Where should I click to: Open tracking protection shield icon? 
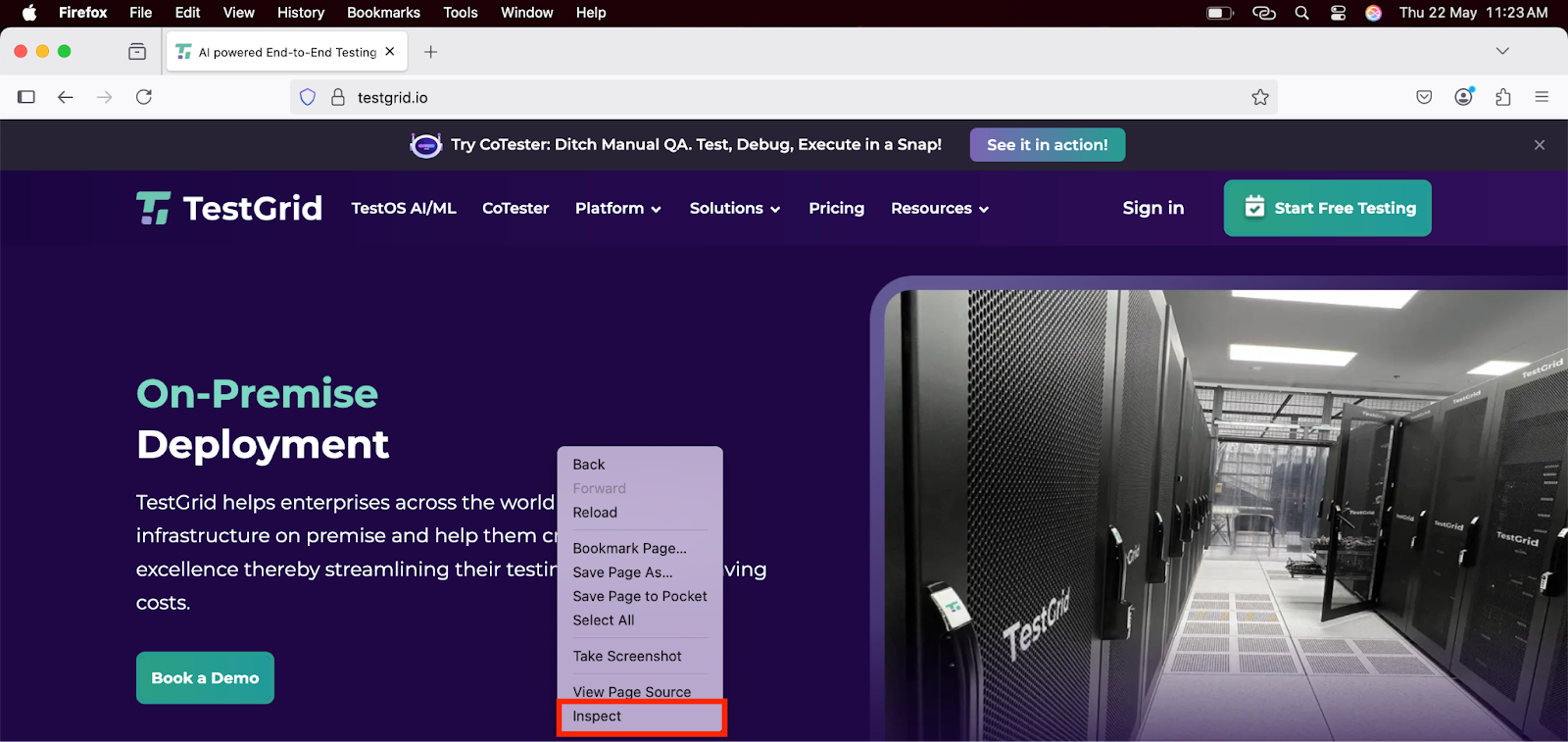[x=308, y=97]
